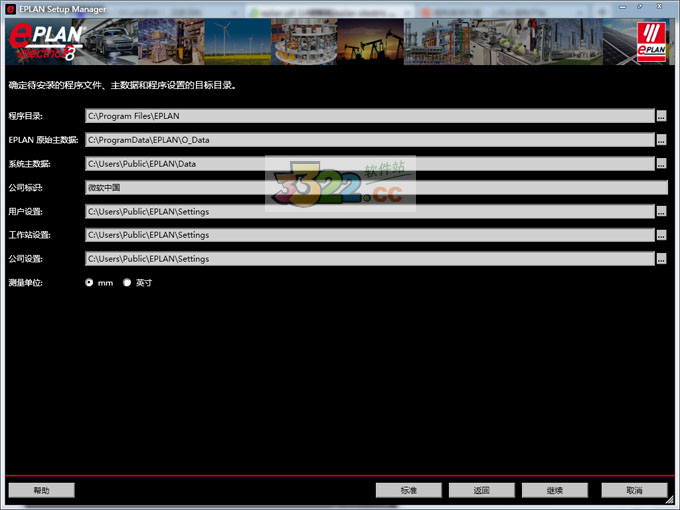This screenshot has width=680, height=510.
Task: Select 英寸 as measurement unit
Action: [127, 282]
